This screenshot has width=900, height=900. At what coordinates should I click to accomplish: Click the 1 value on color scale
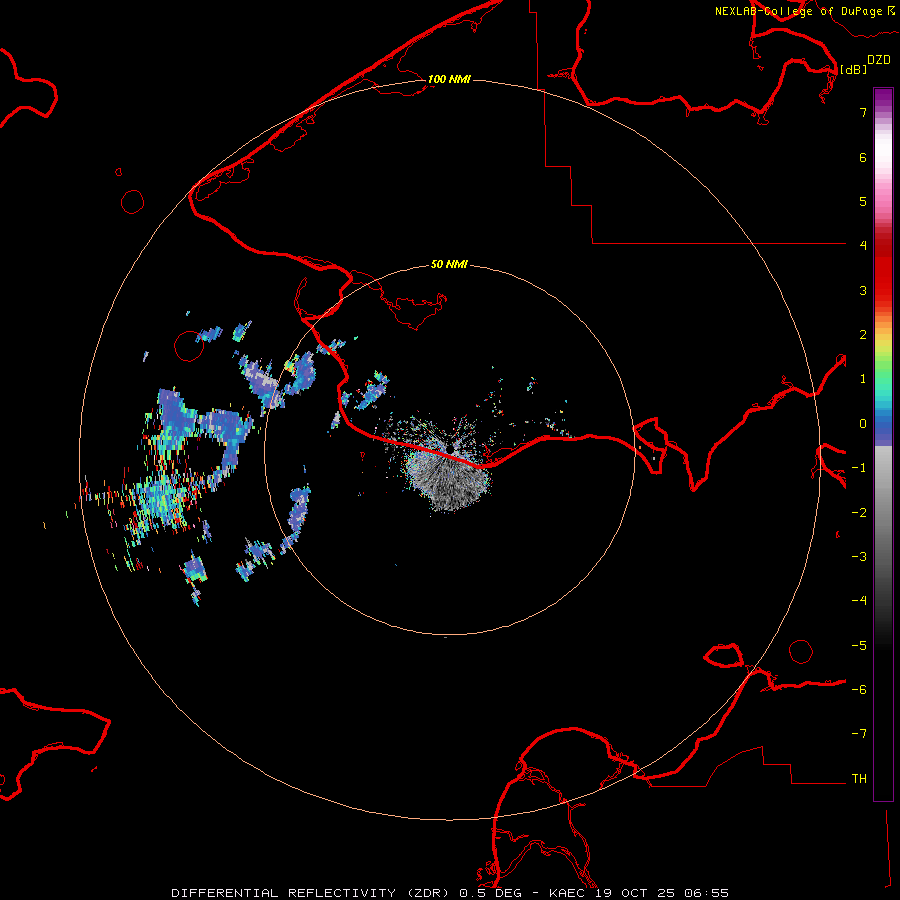863,379
